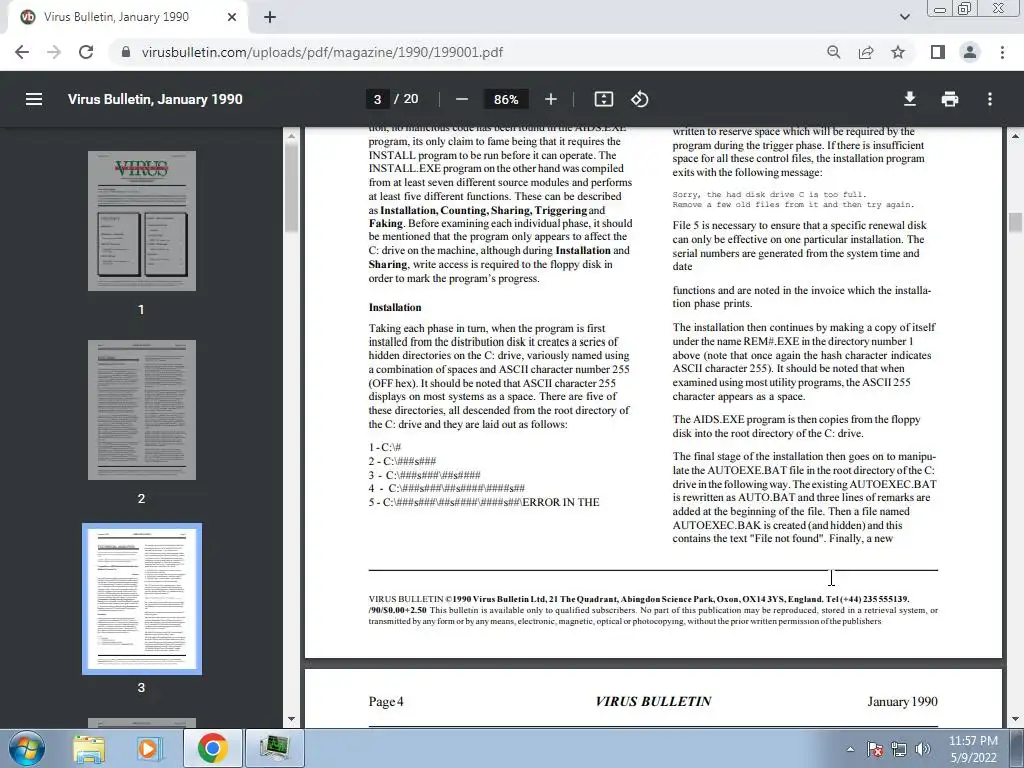
Task: Click the zoom in plus button
Action: tap(551, 99)
